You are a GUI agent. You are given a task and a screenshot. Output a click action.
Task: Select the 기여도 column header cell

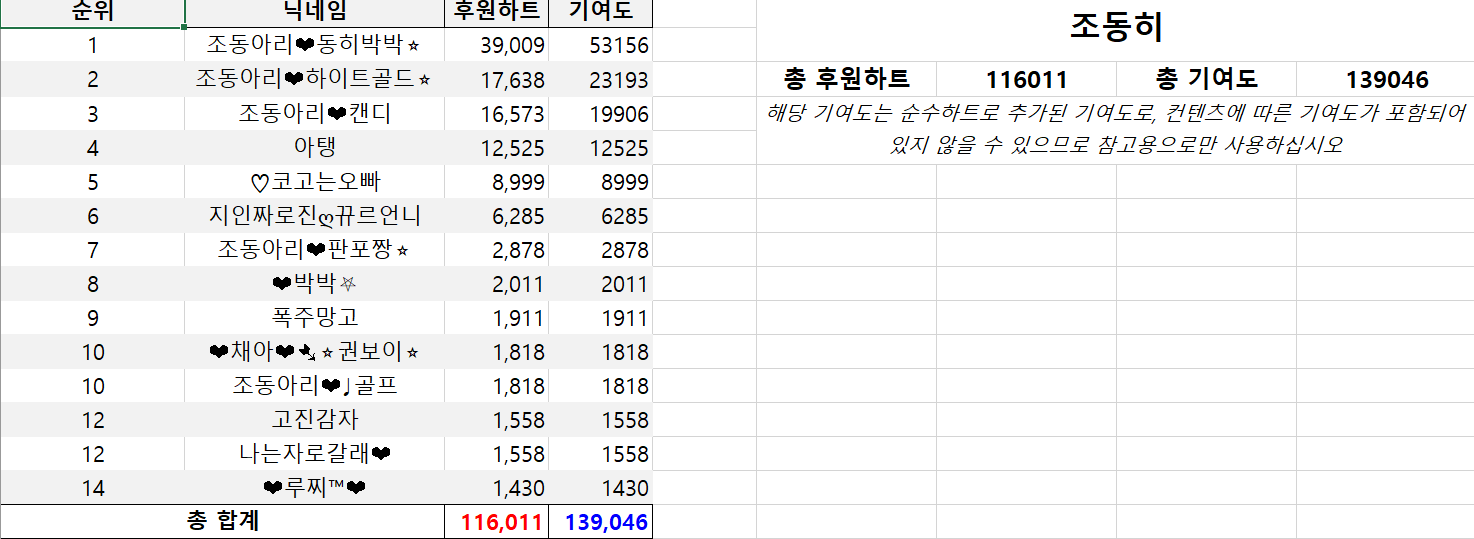pos(601,13)
